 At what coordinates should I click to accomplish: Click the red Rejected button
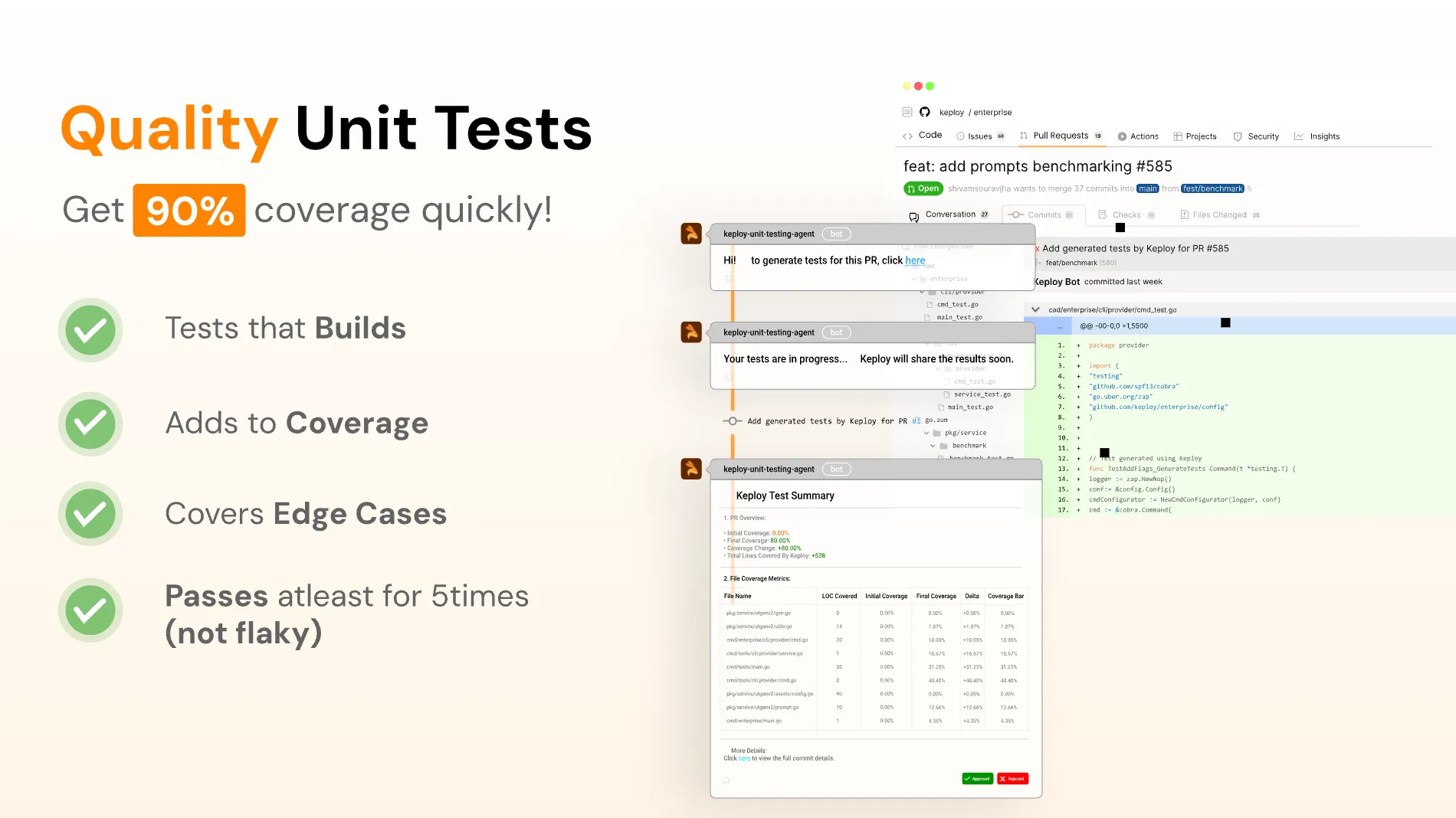(x=1013, y=779)
